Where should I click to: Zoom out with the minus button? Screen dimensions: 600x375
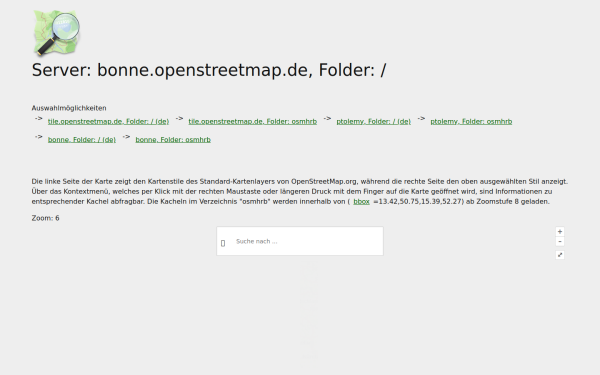pos(560,241)
